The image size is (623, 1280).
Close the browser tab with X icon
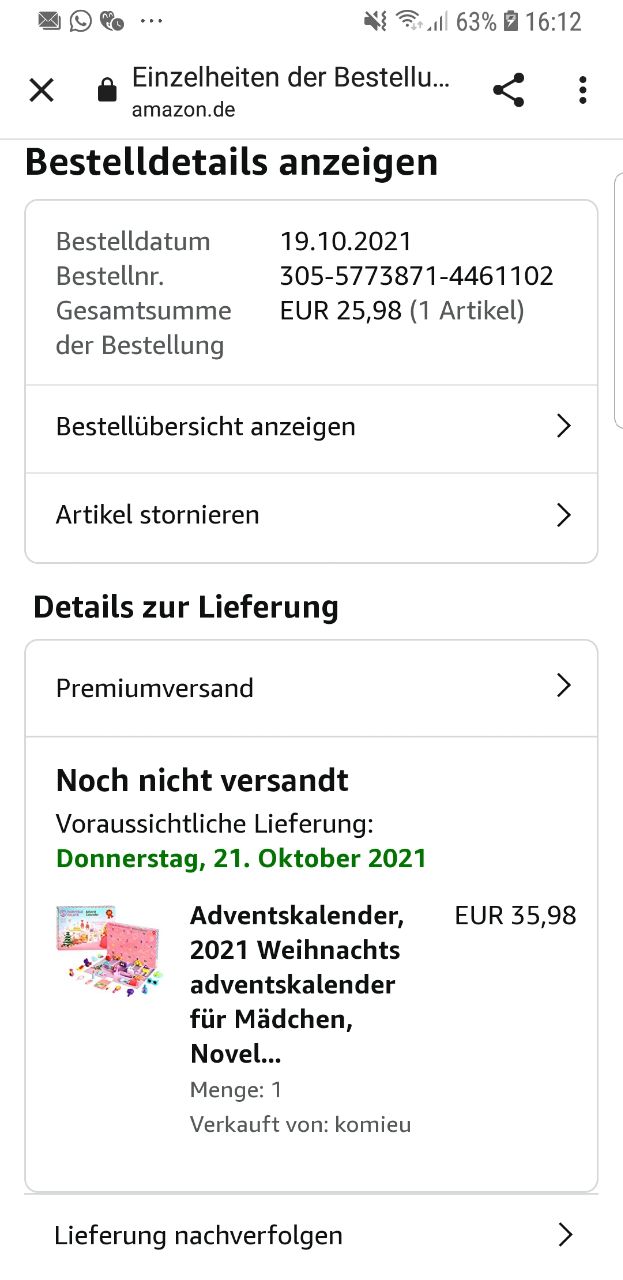41,91
